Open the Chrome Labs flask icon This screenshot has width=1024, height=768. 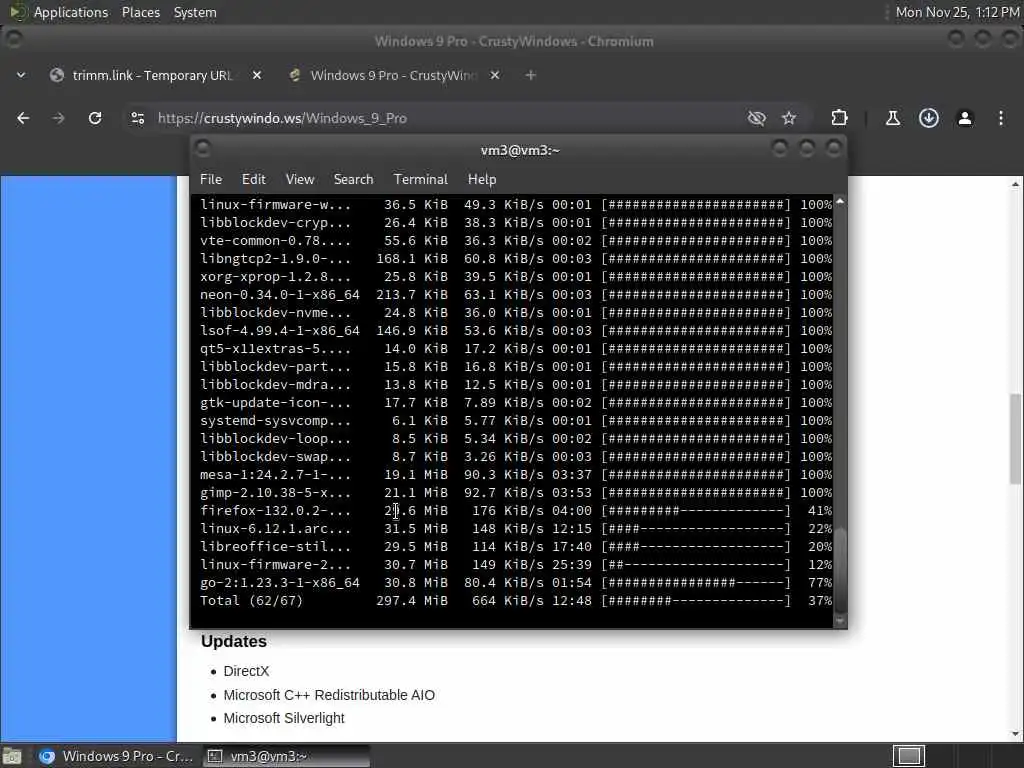click(893, 118)
